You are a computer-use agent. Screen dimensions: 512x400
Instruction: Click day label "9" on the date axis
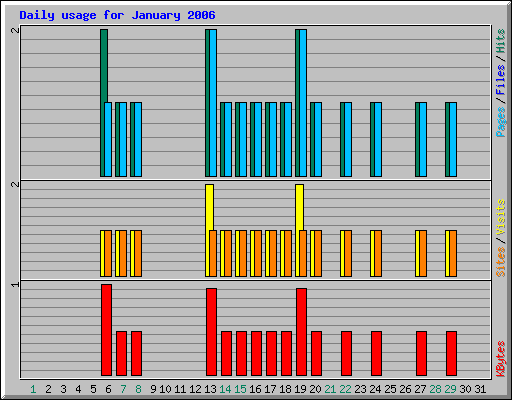(153, 389)
